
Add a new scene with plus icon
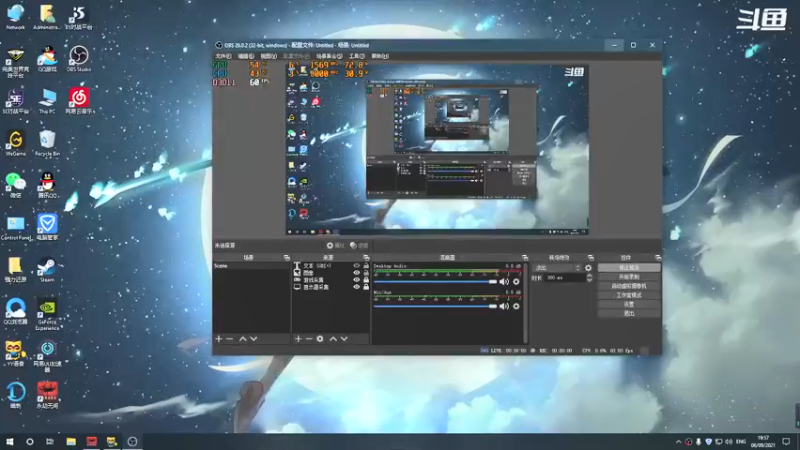pos(219,339)
